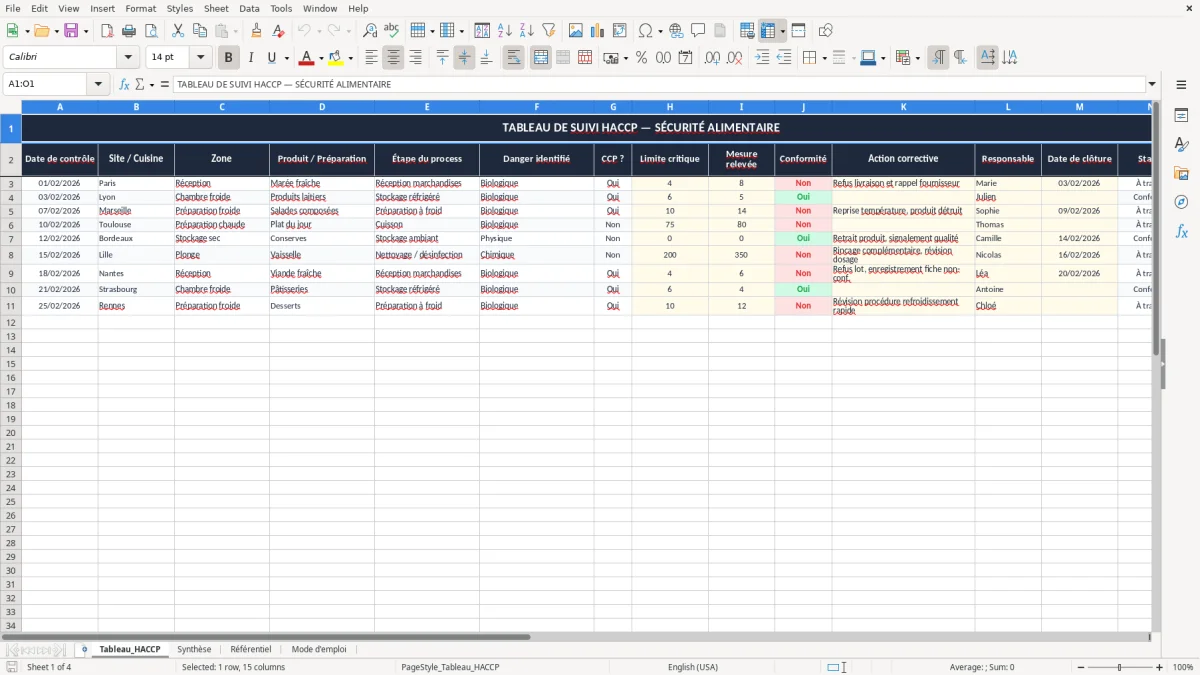Open the Function Wizard icon

pos(125,84)
